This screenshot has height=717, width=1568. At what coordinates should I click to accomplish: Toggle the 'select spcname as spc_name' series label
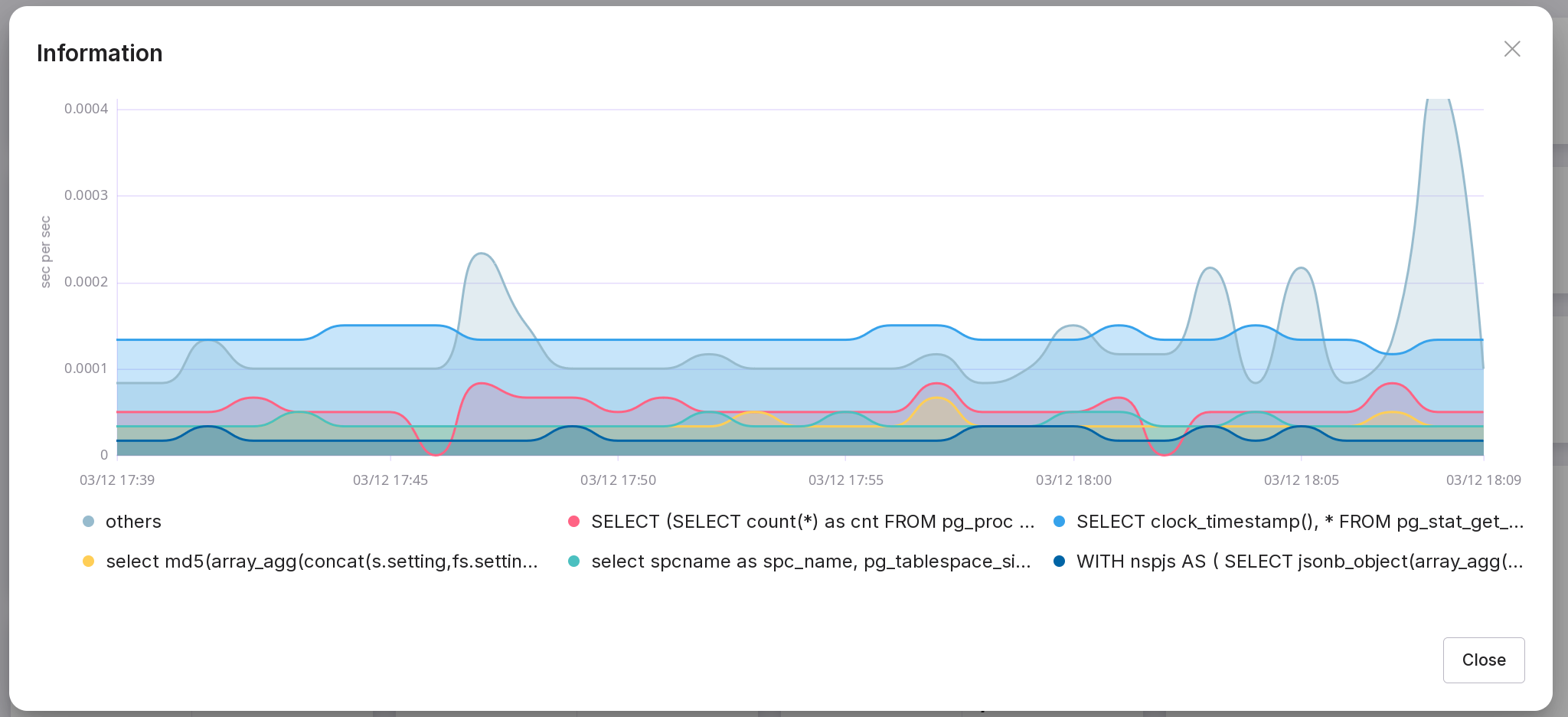[810, 561]
